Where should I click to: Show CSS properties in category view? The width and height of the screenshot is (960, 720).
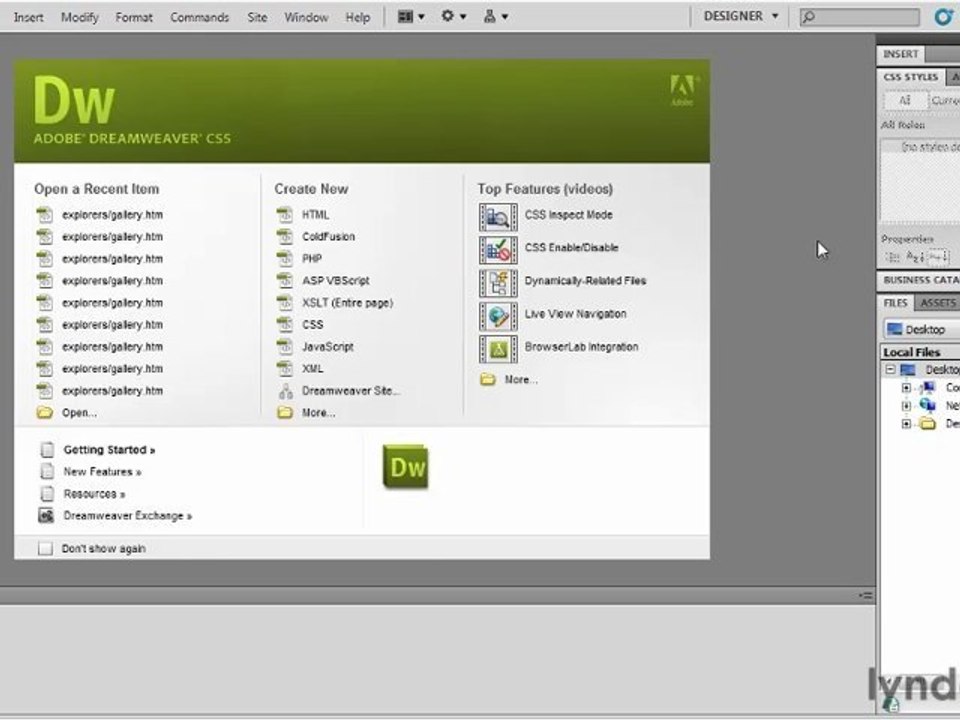click(x=893, y=257)
